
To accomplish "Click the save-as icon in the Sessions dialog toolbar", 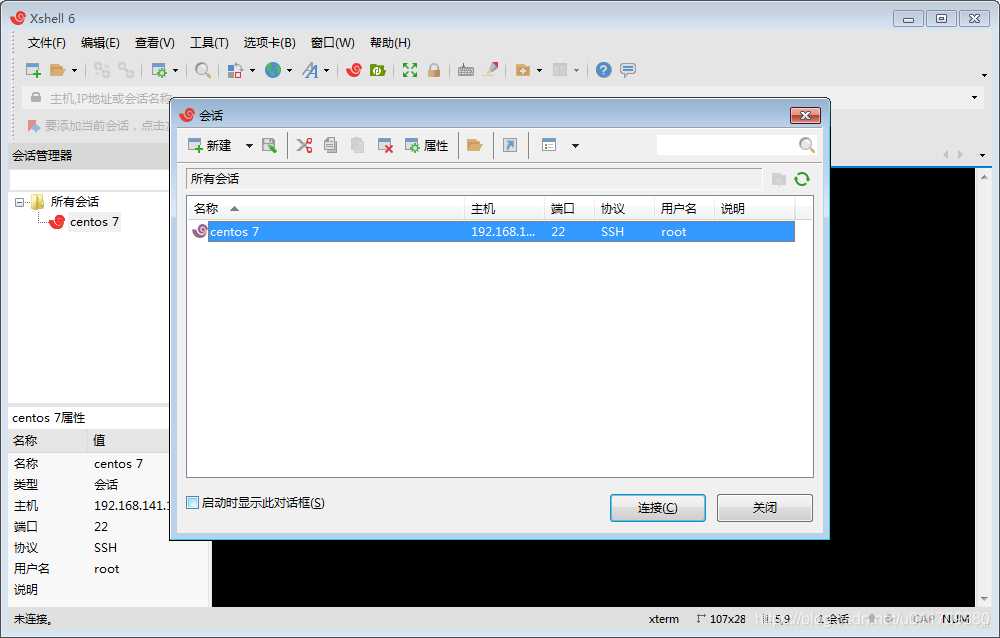I will click(270, 145).
